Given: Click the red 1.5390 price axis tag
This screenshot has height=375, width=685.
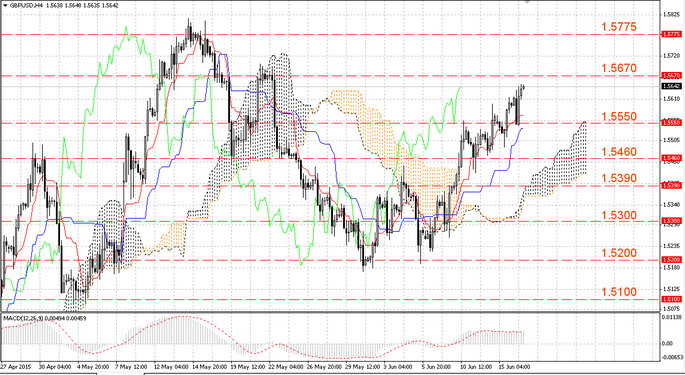Looking at the screenshot, I should (x=671, y=186).
